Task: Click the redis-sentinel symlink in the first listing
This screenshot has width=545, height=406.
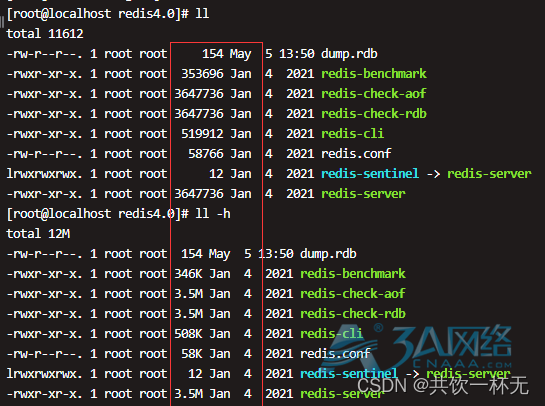Action: [370, 174]
